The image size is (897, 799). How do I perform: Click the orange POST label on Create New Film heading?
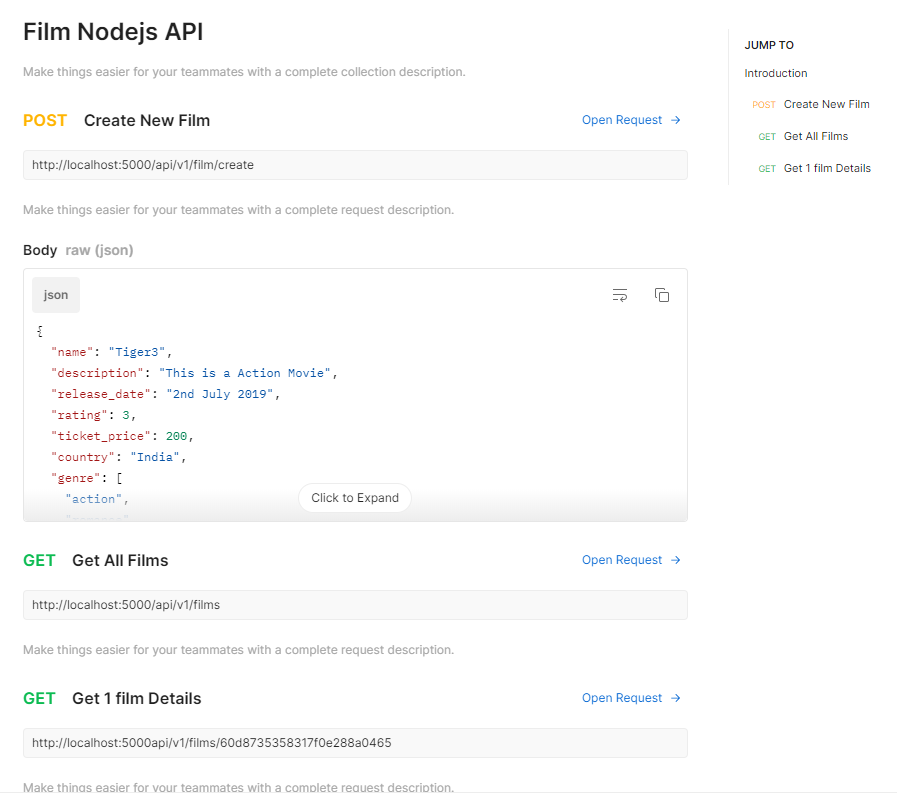point(45,120)
